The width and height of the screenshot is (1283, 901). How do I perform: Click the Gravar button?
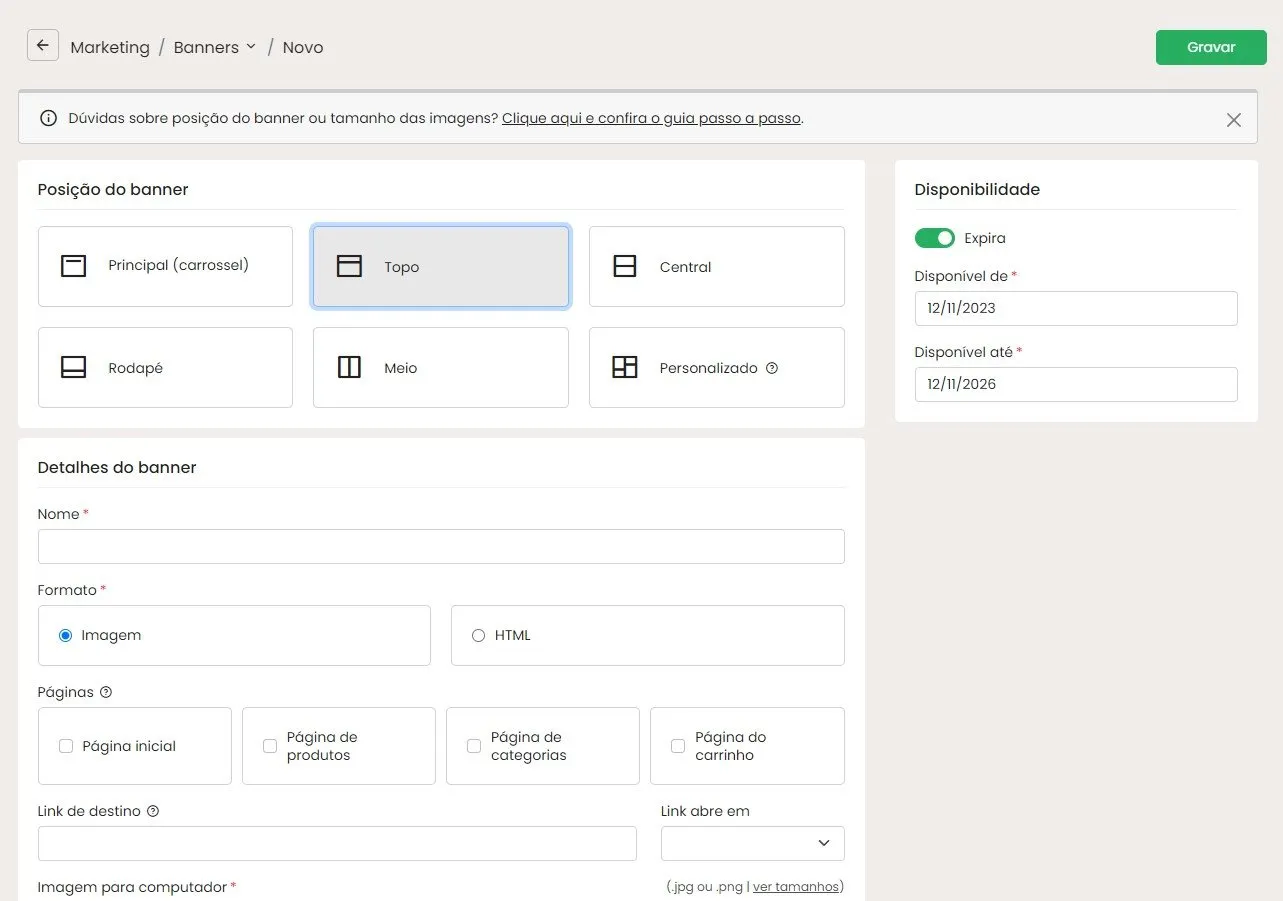pos(1211,47)
